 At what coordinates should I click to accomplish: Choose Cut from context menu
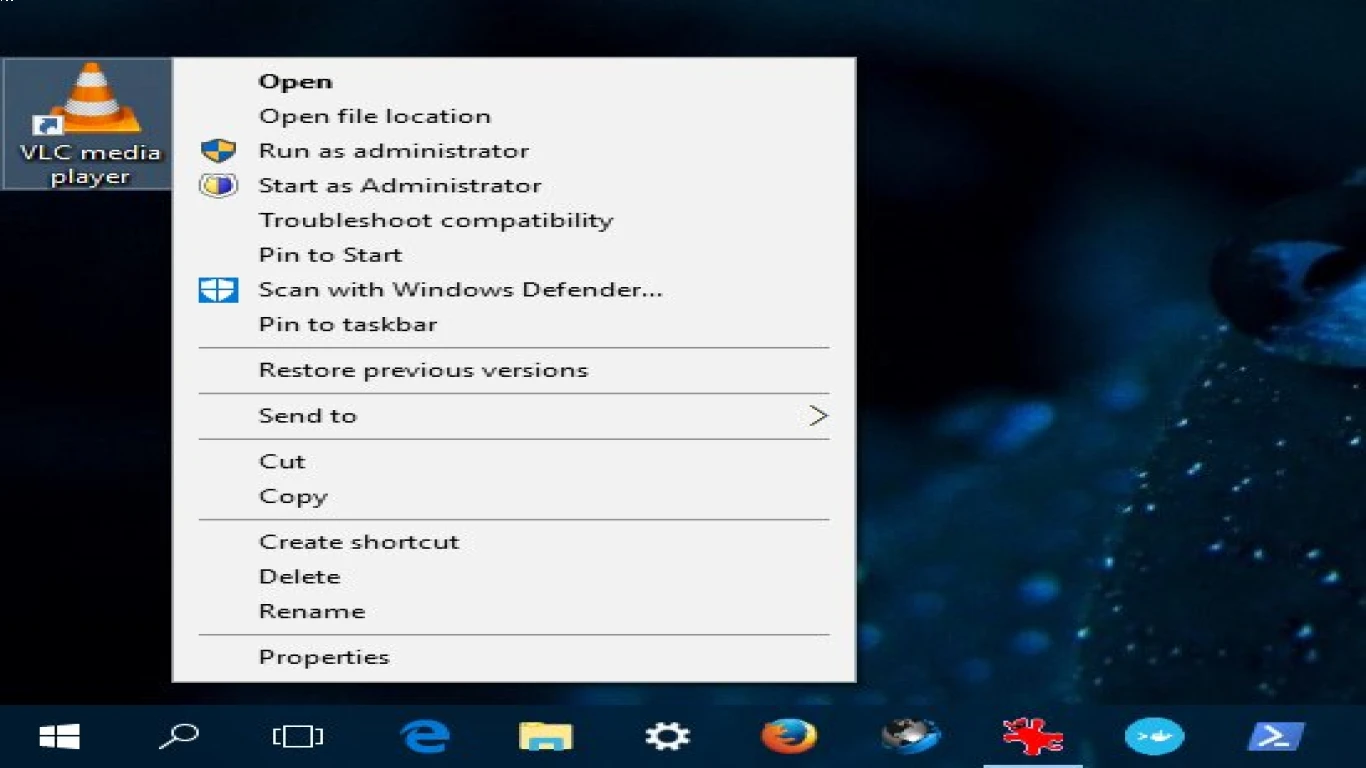click(x=282, y=462)
